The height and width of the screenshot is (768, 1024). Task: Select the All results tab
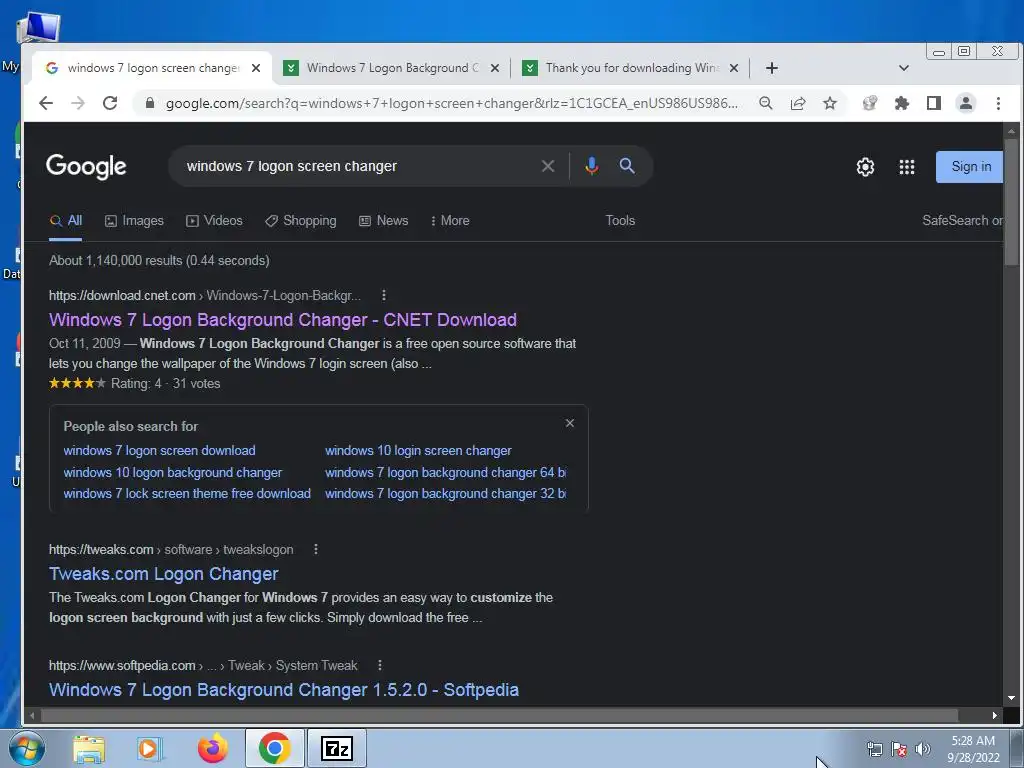[x=66, y=221]
